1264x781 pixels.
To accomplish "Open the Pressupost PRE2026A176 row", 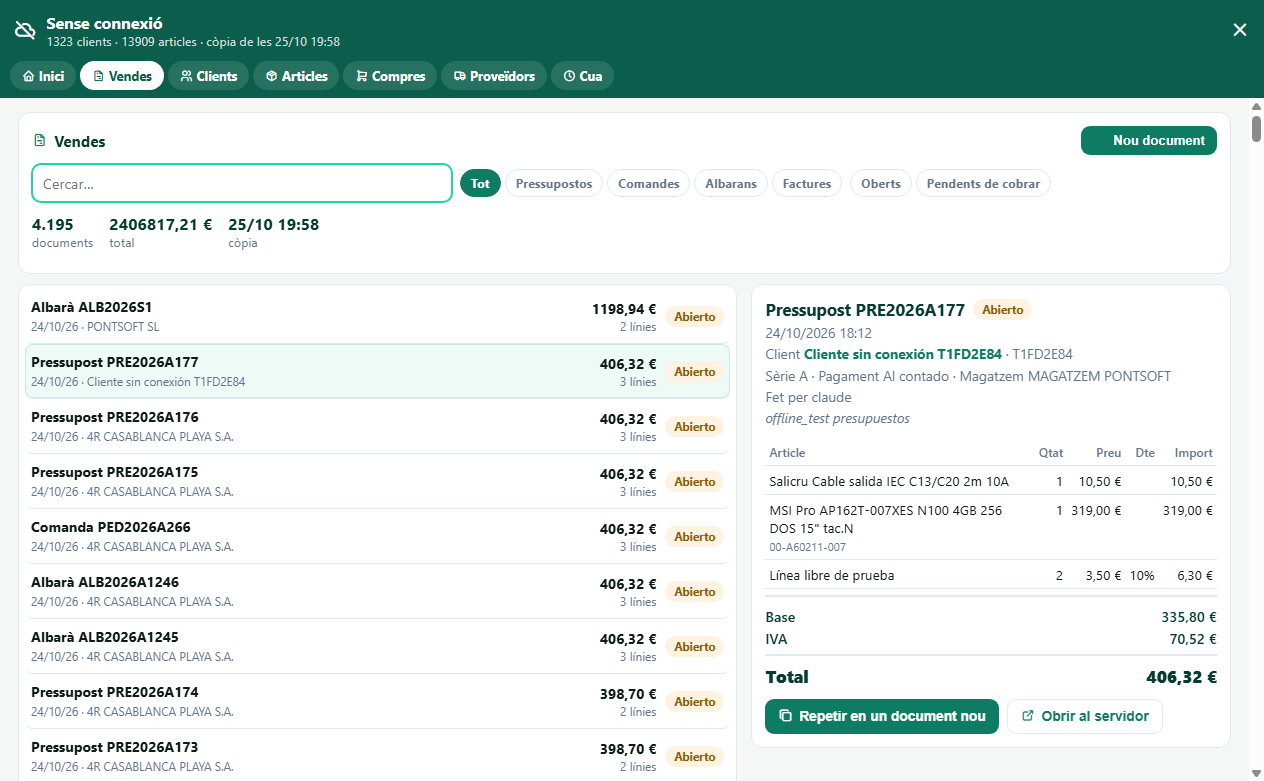I will pos(377,426).
